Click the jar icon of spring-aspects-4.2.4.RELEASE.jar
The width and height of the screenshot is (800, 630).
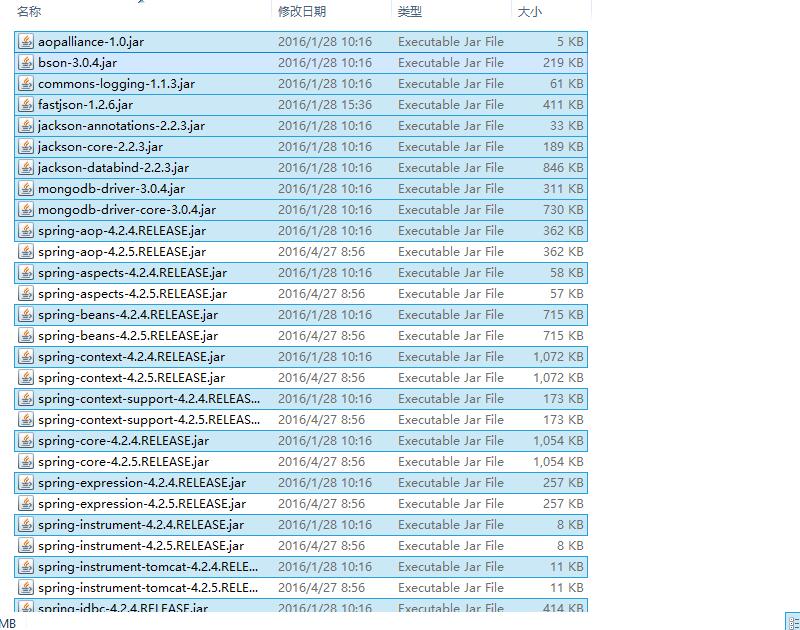(26, 273)
